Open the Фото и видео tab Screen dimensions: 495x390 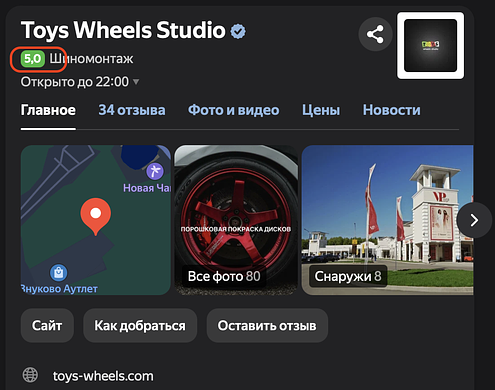233,110
